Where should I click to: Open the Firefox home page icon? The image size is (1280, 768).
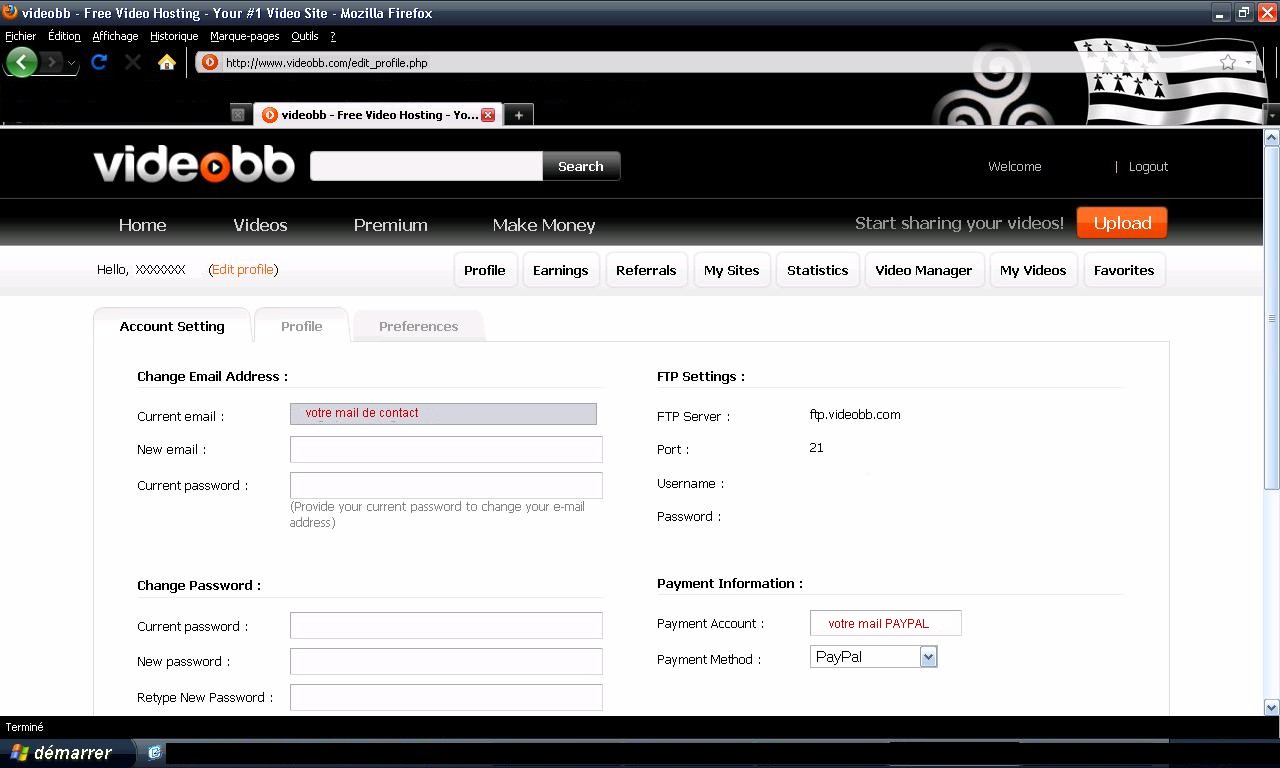point(167,62)
